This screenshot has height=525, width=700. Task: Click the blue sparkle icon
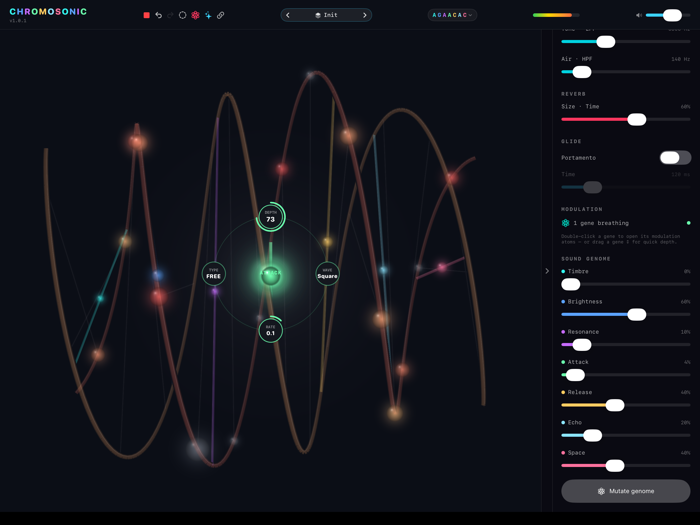[208, 15]
